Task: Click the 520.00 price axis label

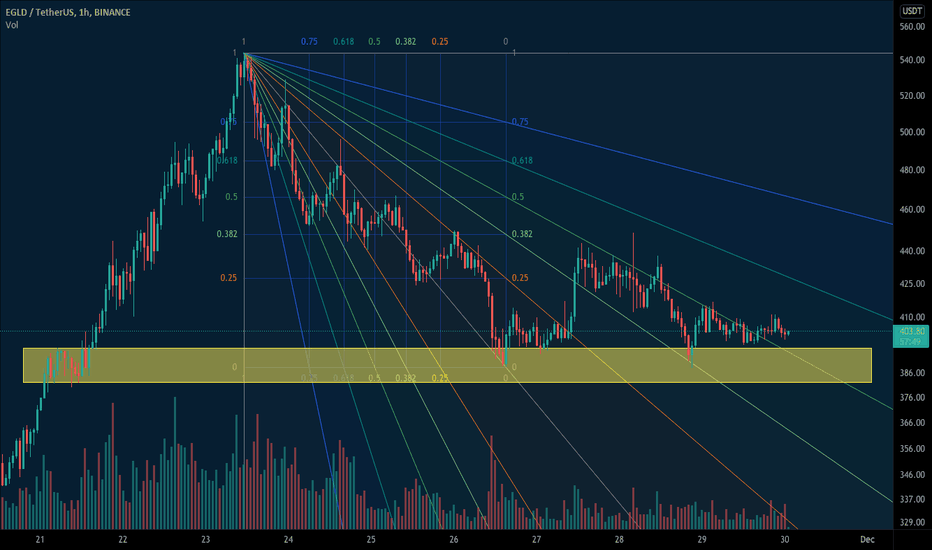Action: pyautogui.click(x=912, y=96)
